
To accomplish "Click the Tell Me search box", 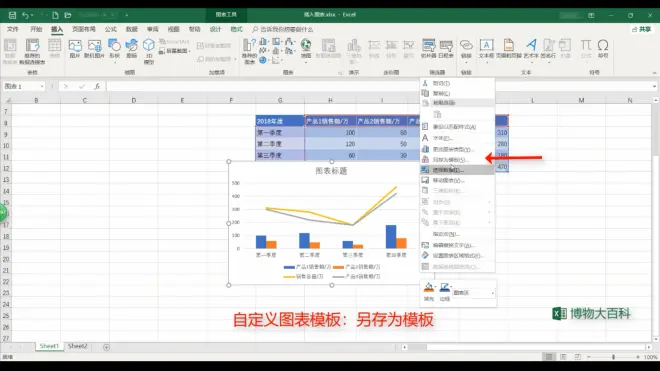I will (283, 29).
